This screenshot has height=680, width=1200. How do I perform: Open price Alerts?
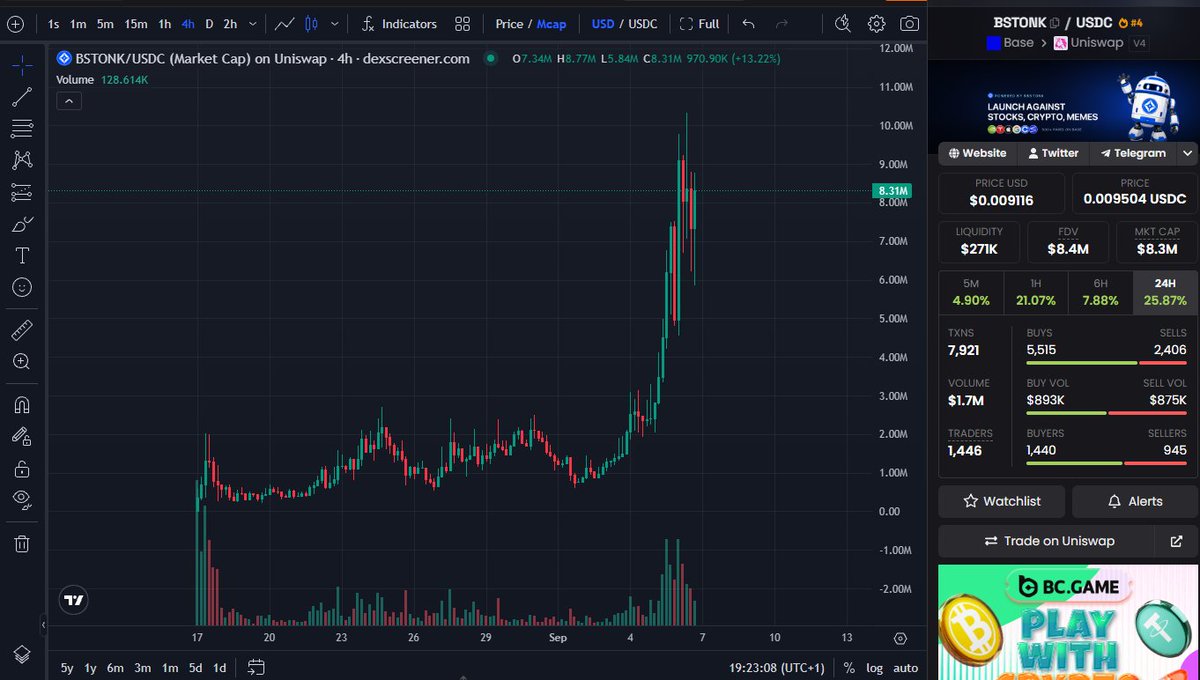(1135, 501)
